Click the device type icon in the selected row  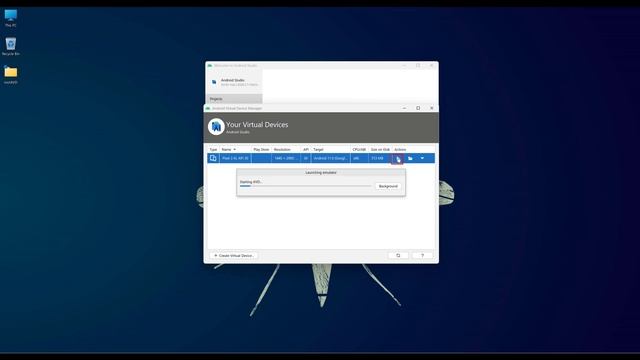click(213, 158)
